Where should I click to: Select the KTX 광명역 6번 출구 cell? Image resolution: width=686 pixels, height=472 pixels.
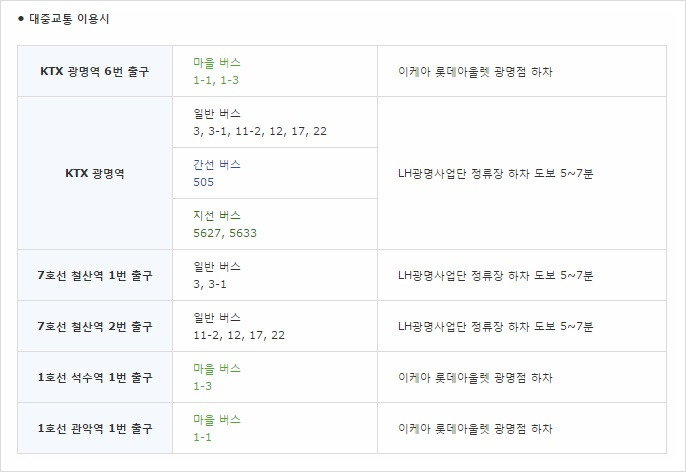[95, 71]
